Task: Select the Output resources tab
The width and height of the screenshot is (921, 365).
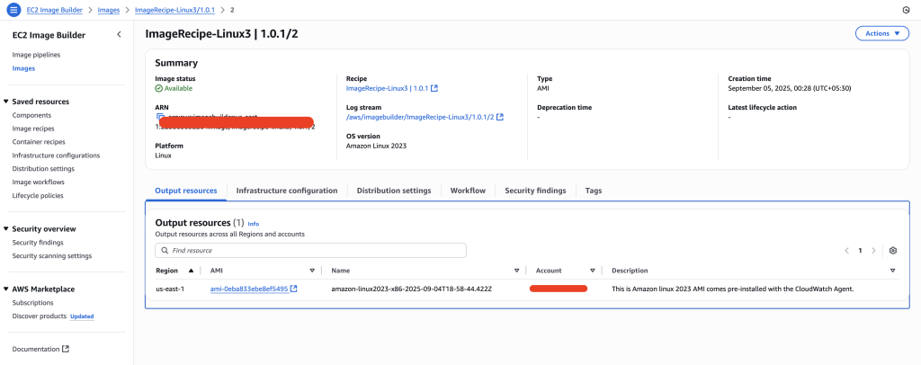Action: click(186, 190)
